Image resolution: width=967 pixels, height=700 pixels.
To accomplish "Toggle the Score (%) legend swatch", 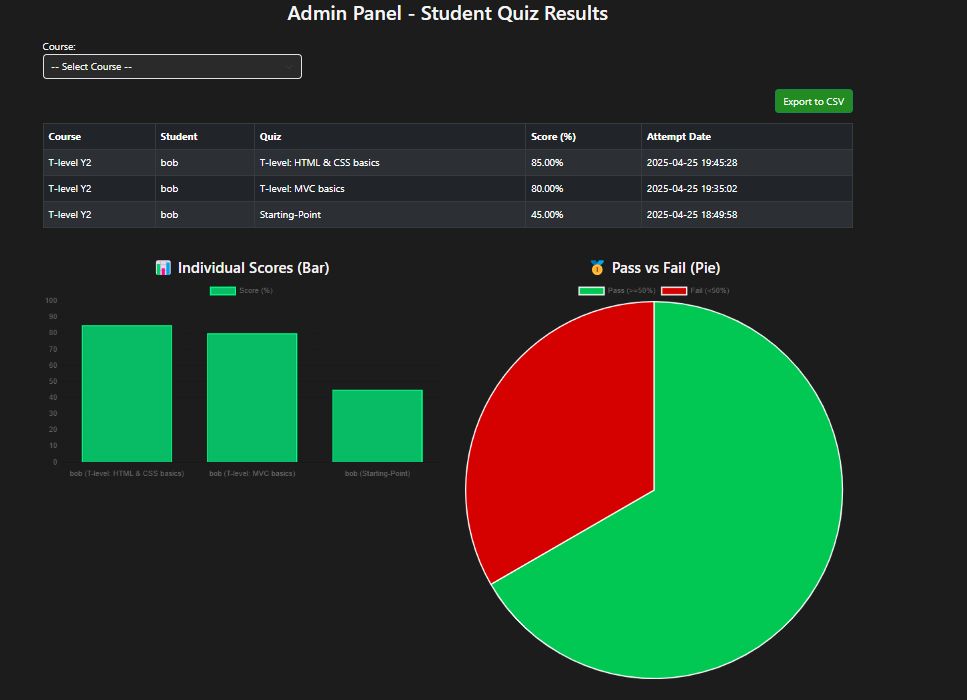I will point(223,290).
